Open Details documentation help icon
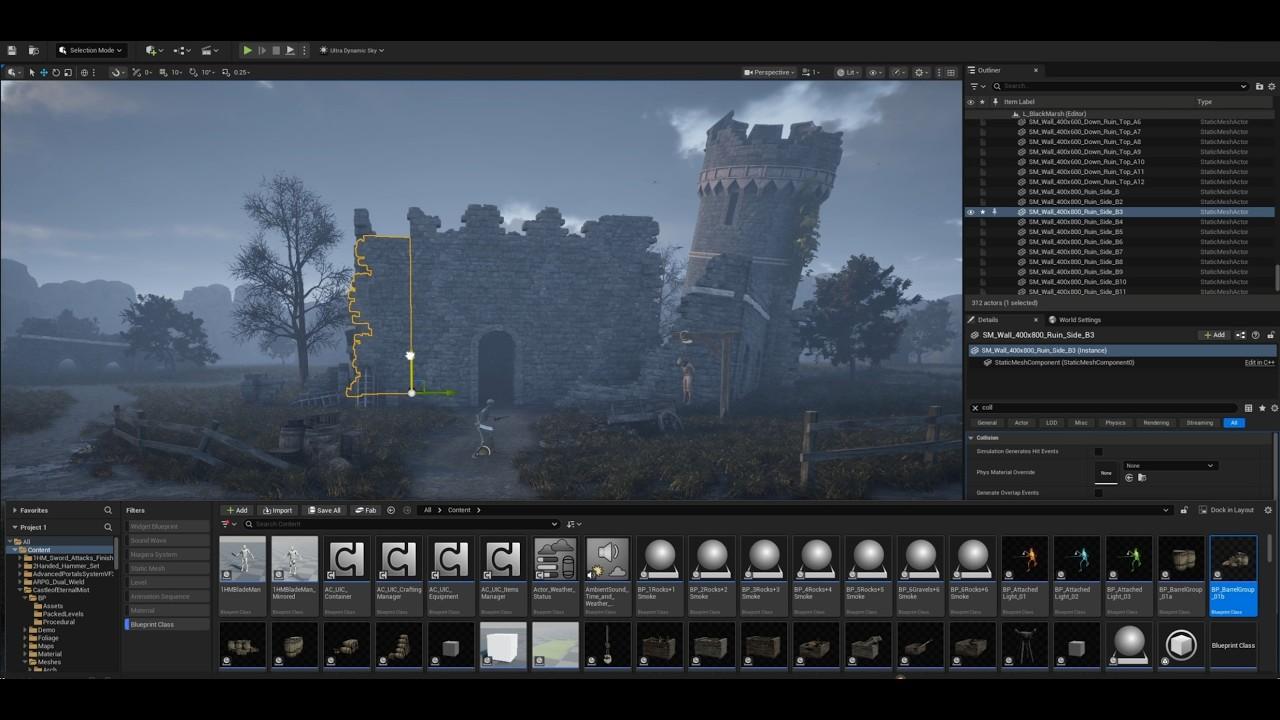 pyautogui.click(x=1255, y=335)
